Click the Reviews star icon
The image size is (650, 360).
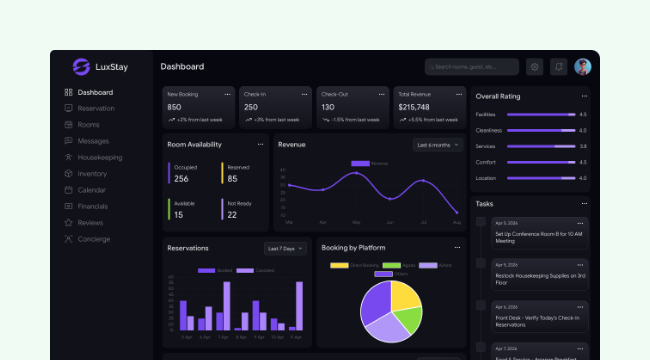[68, 223]
